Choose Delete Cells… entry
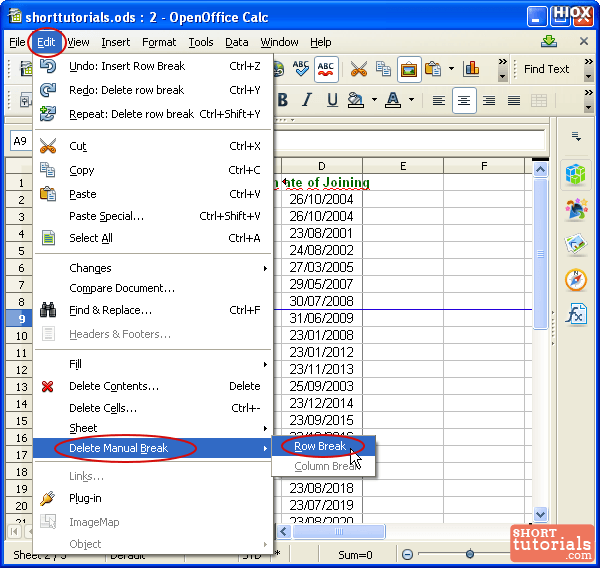The image size is (600, 568). 153,408
